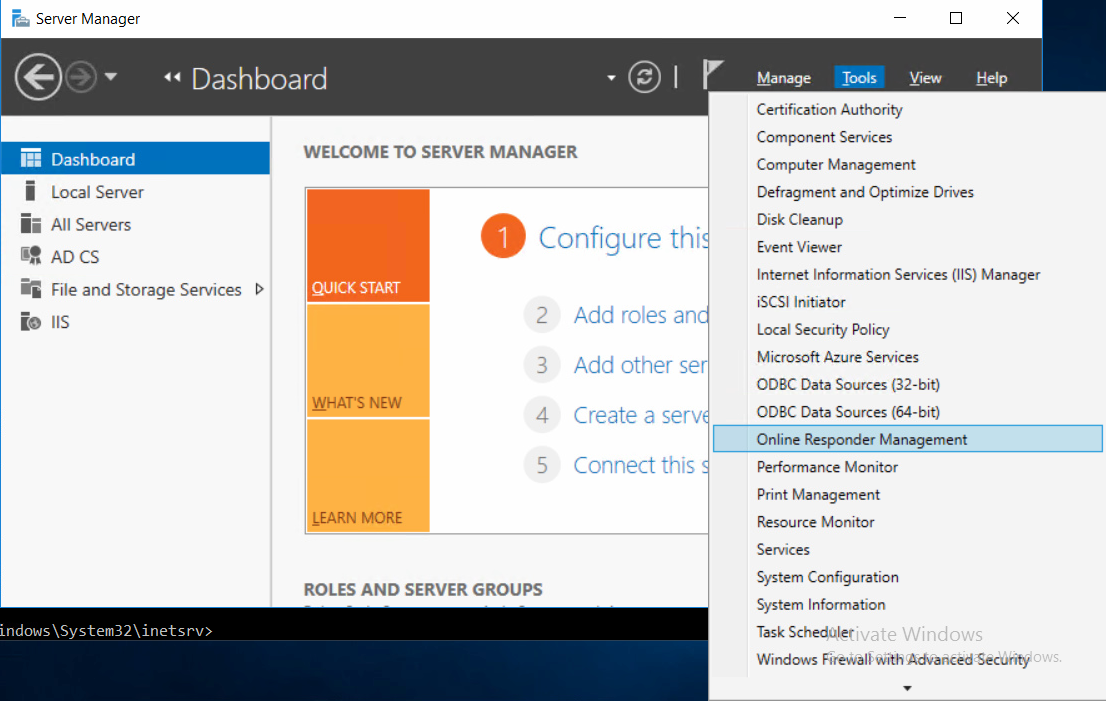Click the Dashboard sidebar icon
The width and height of the screenshot is (1106, 701).
31,159
